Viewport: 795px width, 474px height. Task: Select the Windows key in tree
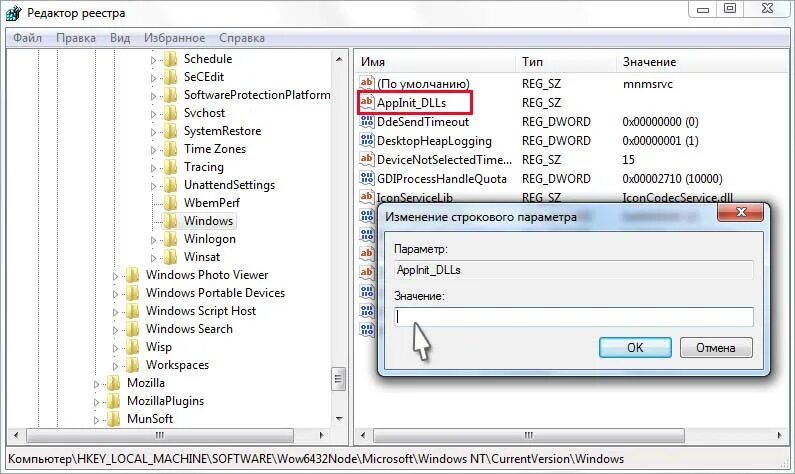tap(208, 221)
